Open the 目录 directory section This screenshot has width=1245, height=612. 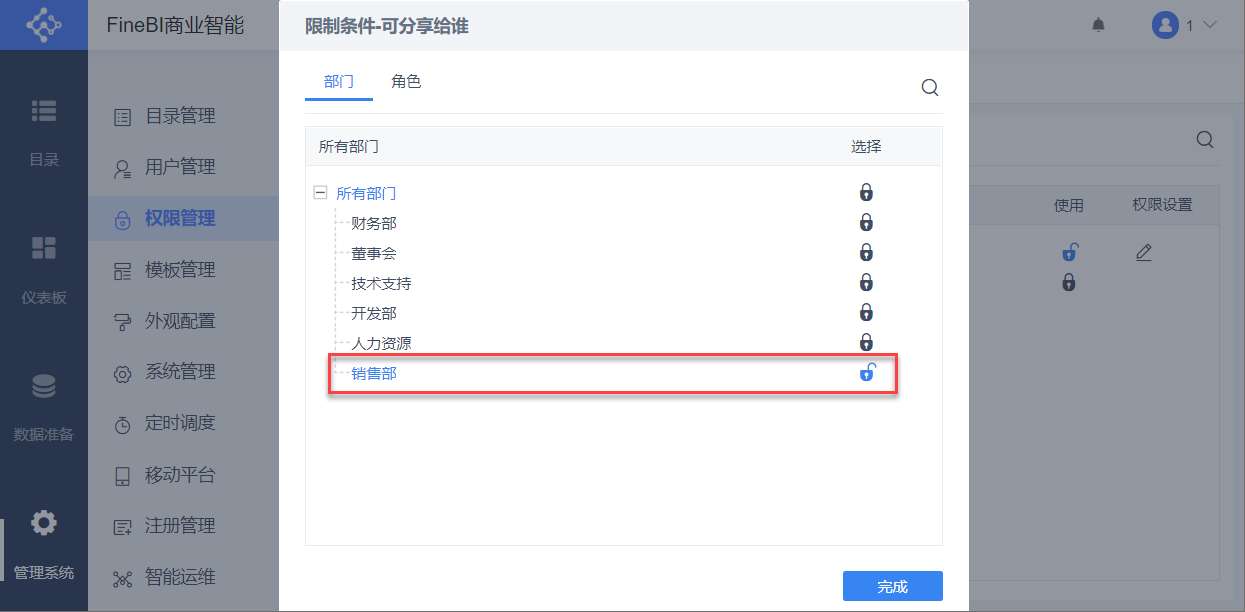(44, 131)
